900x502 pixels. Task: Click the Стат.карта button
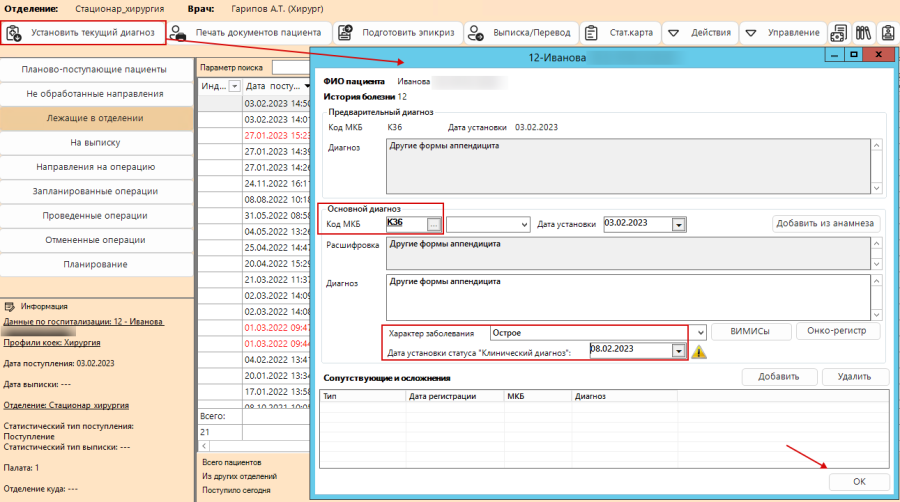(621, 33)
